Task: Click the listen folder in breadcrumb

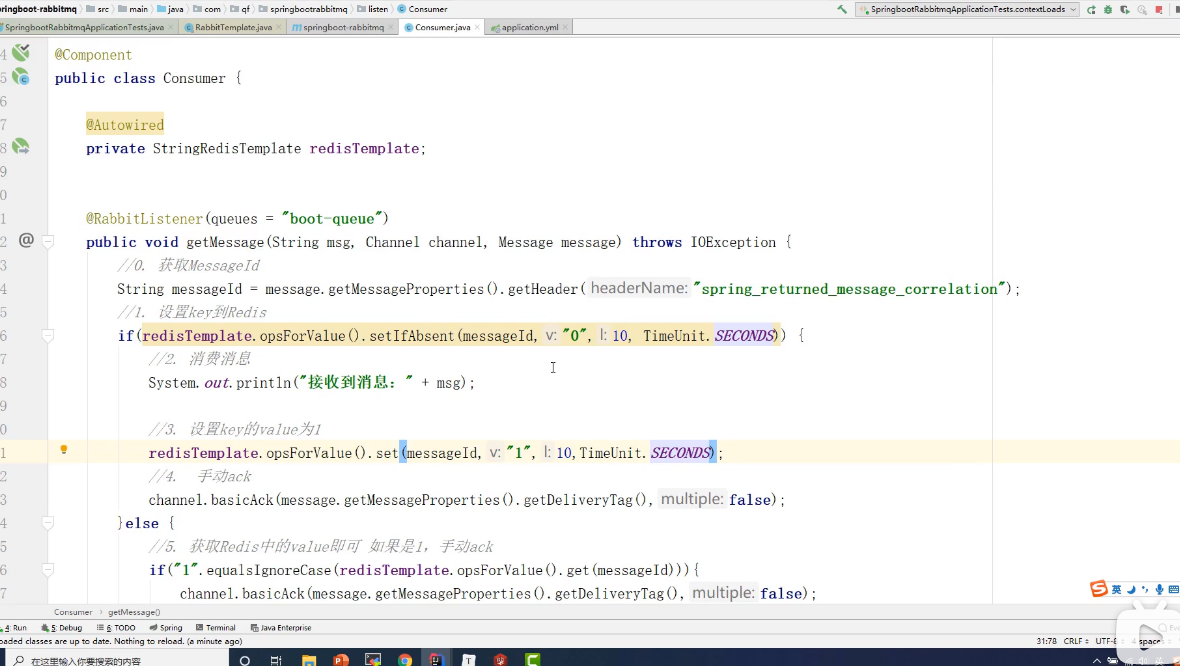Action: coord(377,9)
